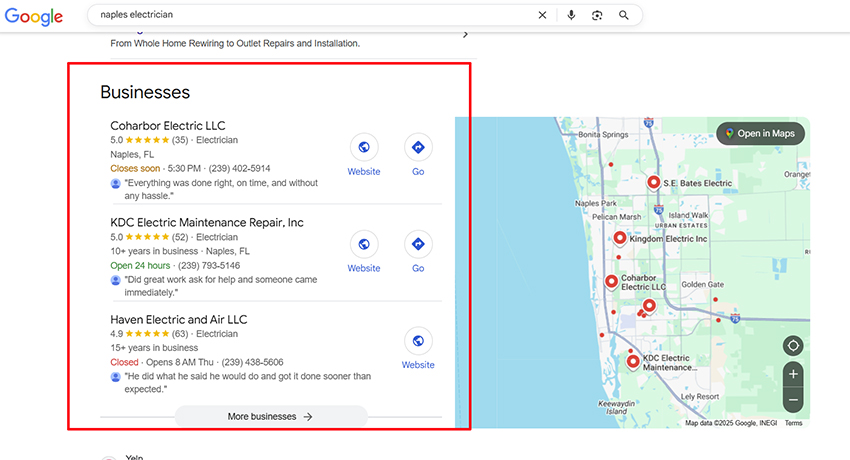
Task: Click the Lely Resort map label
Action: [700, 397]
